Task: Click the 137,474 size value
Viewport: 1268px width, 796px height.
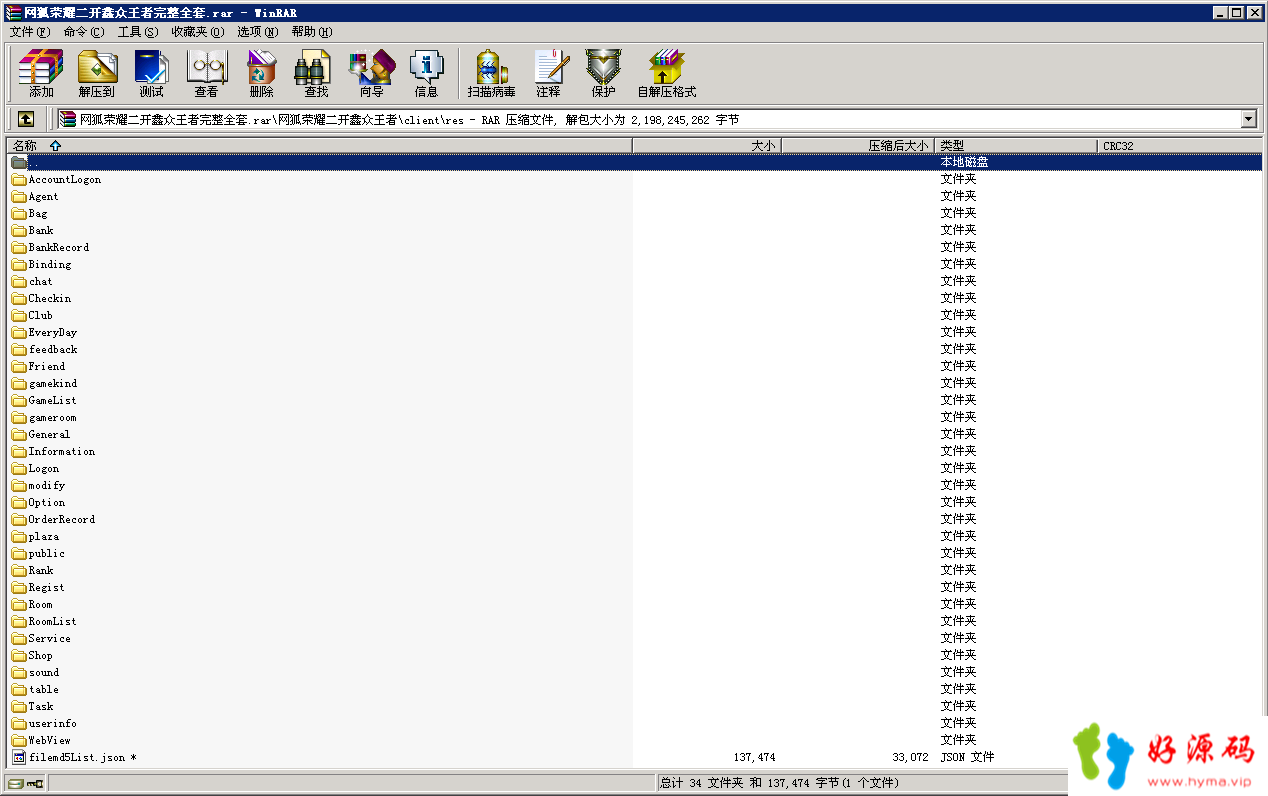Action: [x=754, y=758]
